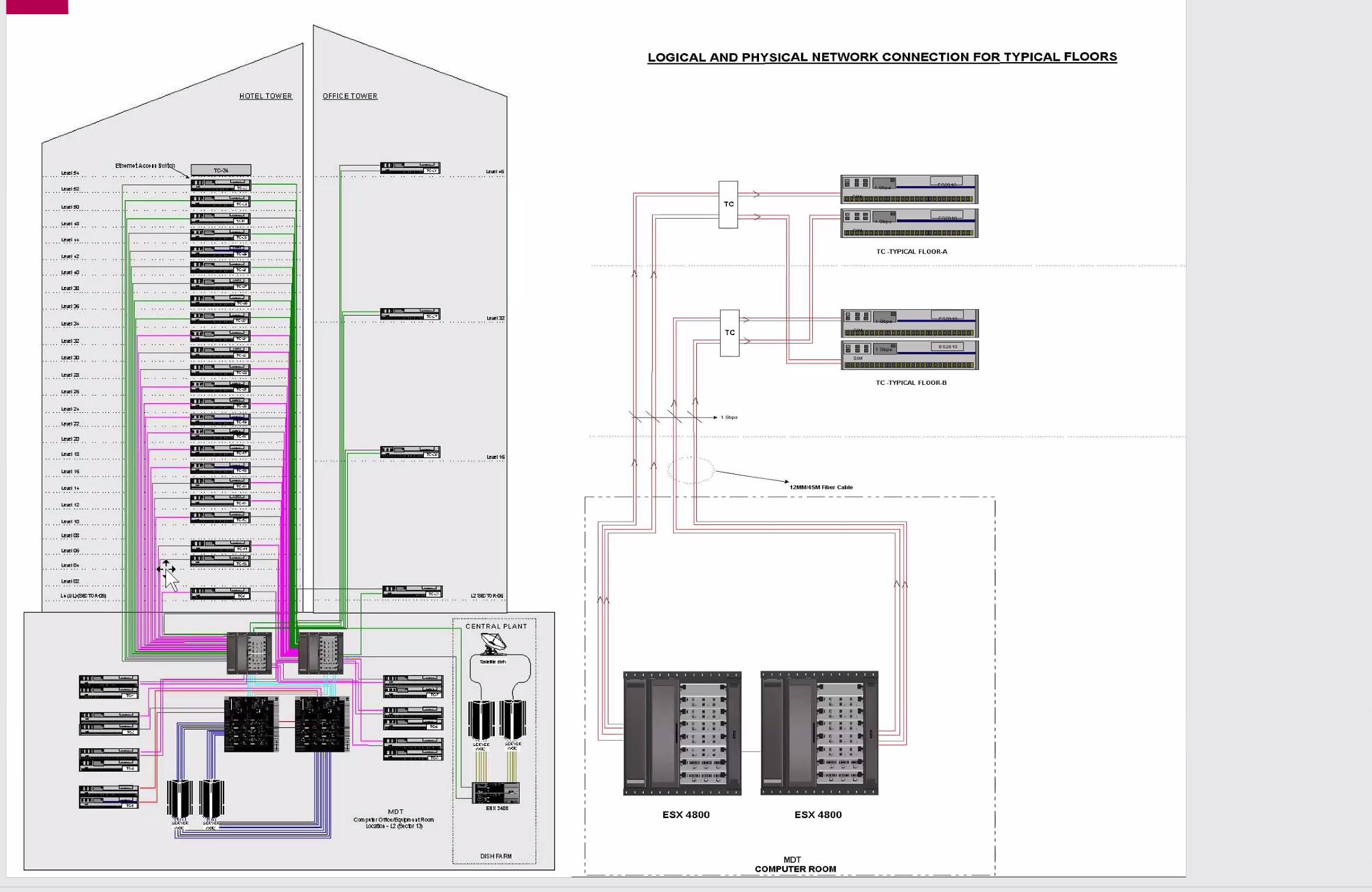Select the TC box for Typical Floor-B
The height and width of the screenshot is (892, 1372).
coord(729,333)
